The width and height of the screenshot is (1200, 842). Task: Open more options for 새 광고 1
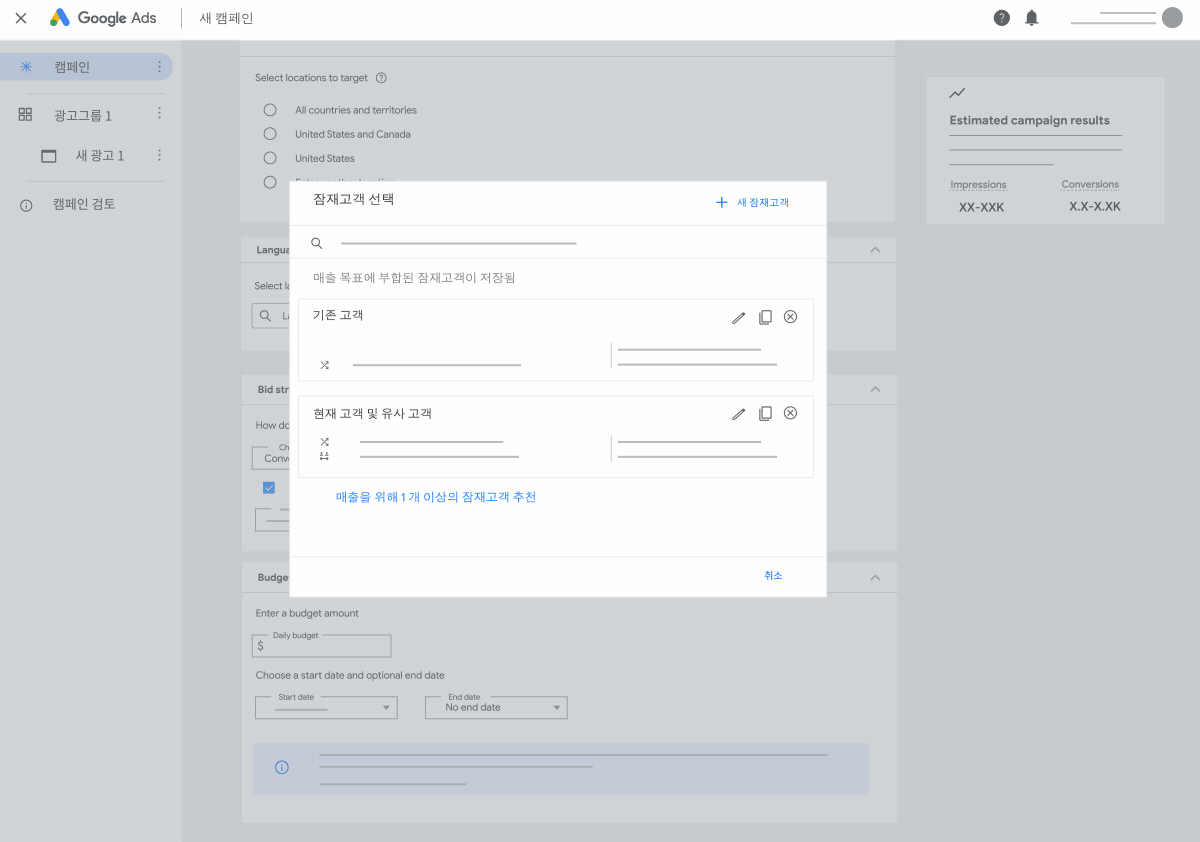(159, 155)
